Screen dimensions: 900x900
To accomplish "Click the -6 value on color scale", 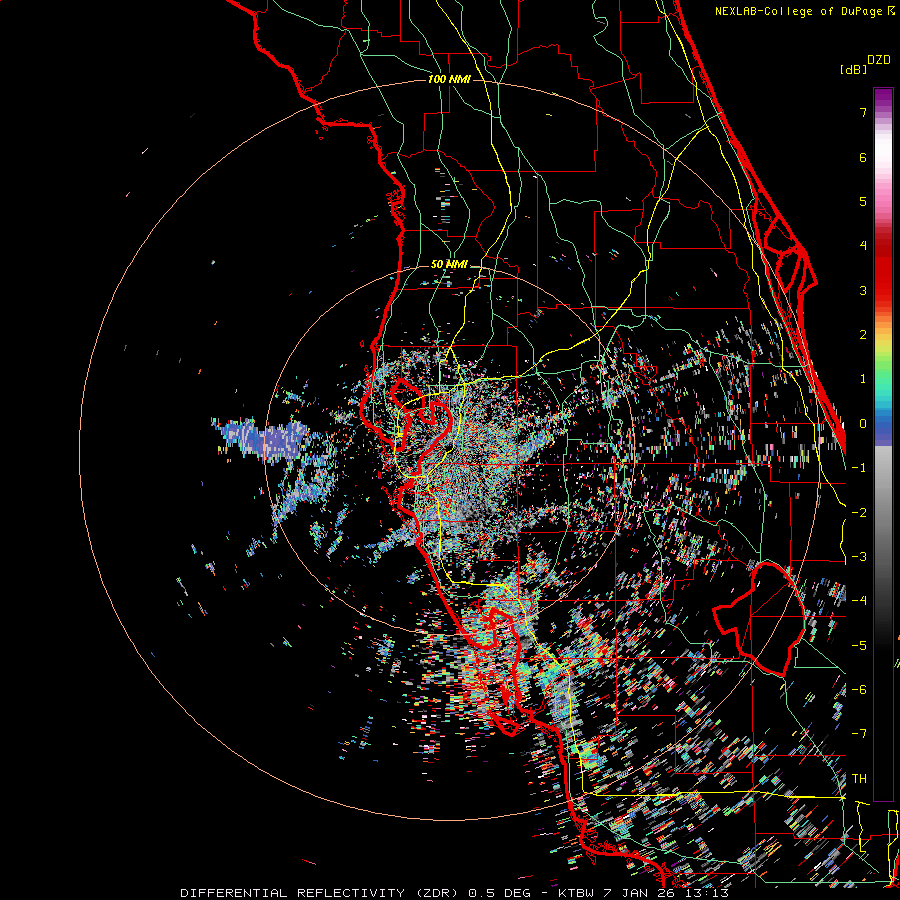I will tap(859, 690).
